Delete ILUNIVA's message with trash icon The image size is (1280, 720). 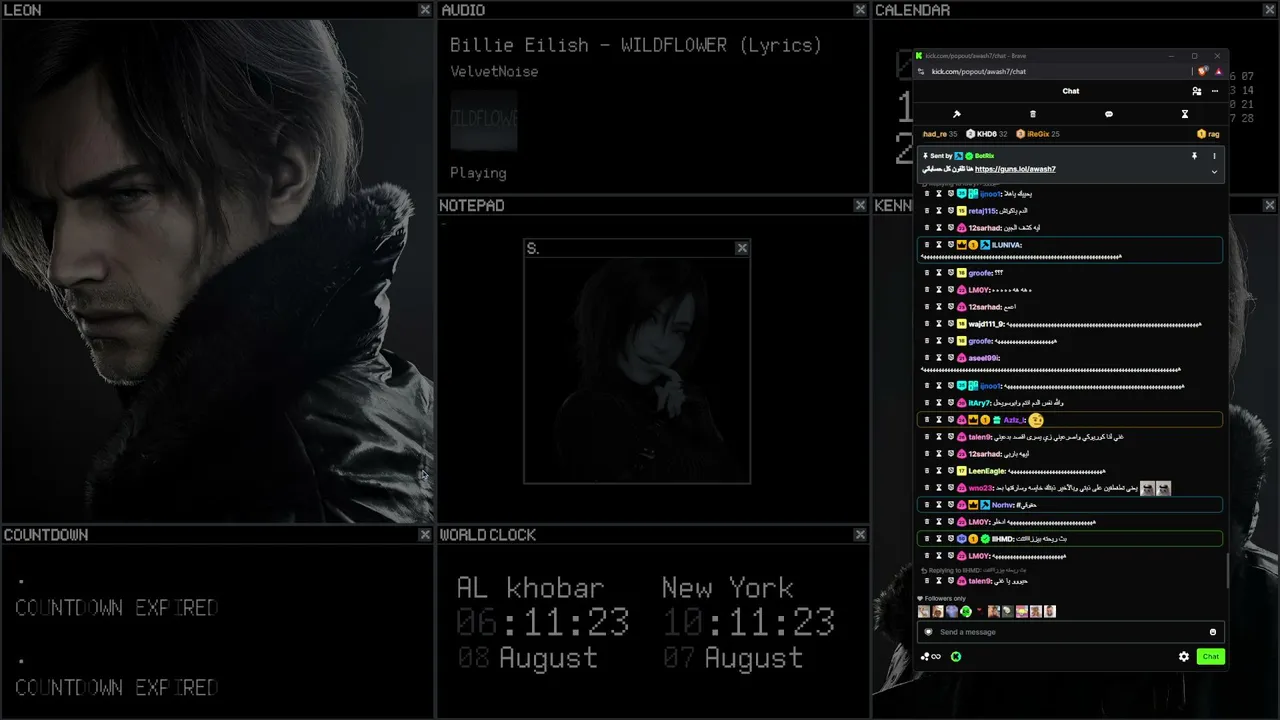coord(927,245)
